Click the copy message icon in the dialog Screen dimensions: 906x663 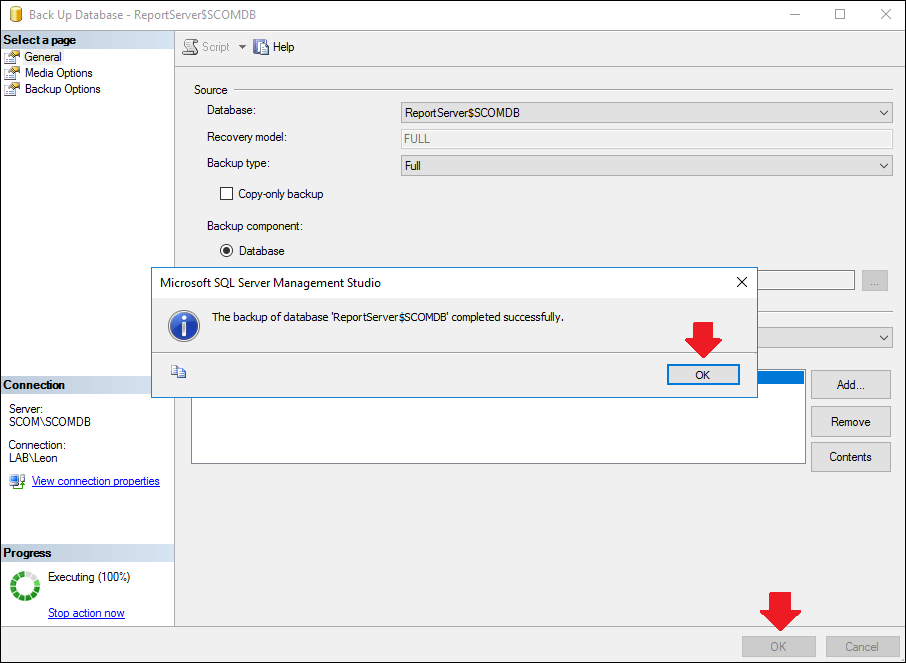pyautogui.click(x=179, y=372)
